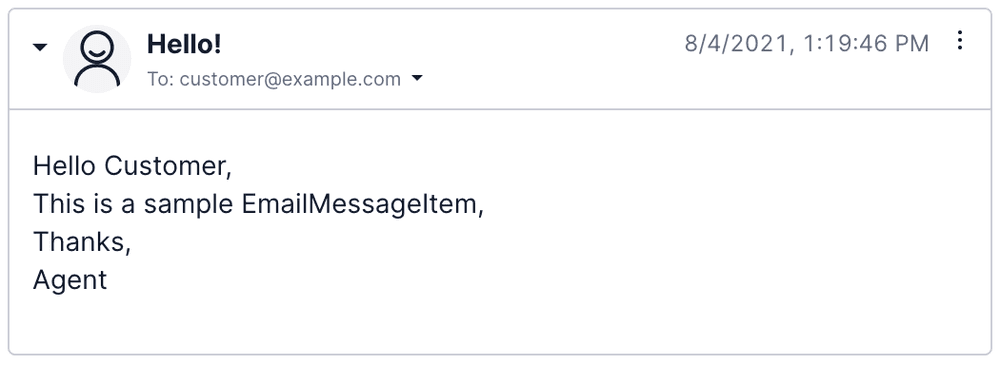Image resolution: width=1000 pixels, height=365 pixels.
Task: Click the "Thanks," line
Action: [82, 242]
